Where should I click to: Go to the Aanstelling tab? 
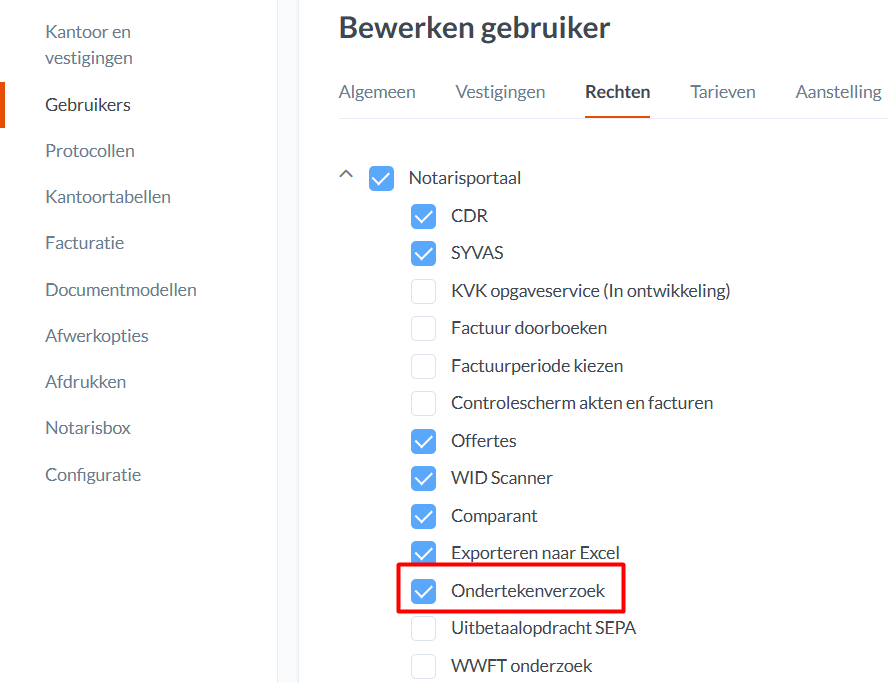click(x=838, y=92)
